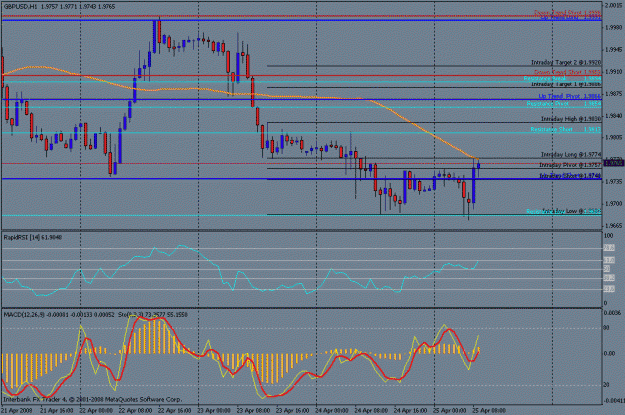Image resolution: width=625 pixels, height=415 pixels.
Task: Select the 21 Apr 2008 date label
Action: point(16,410)
